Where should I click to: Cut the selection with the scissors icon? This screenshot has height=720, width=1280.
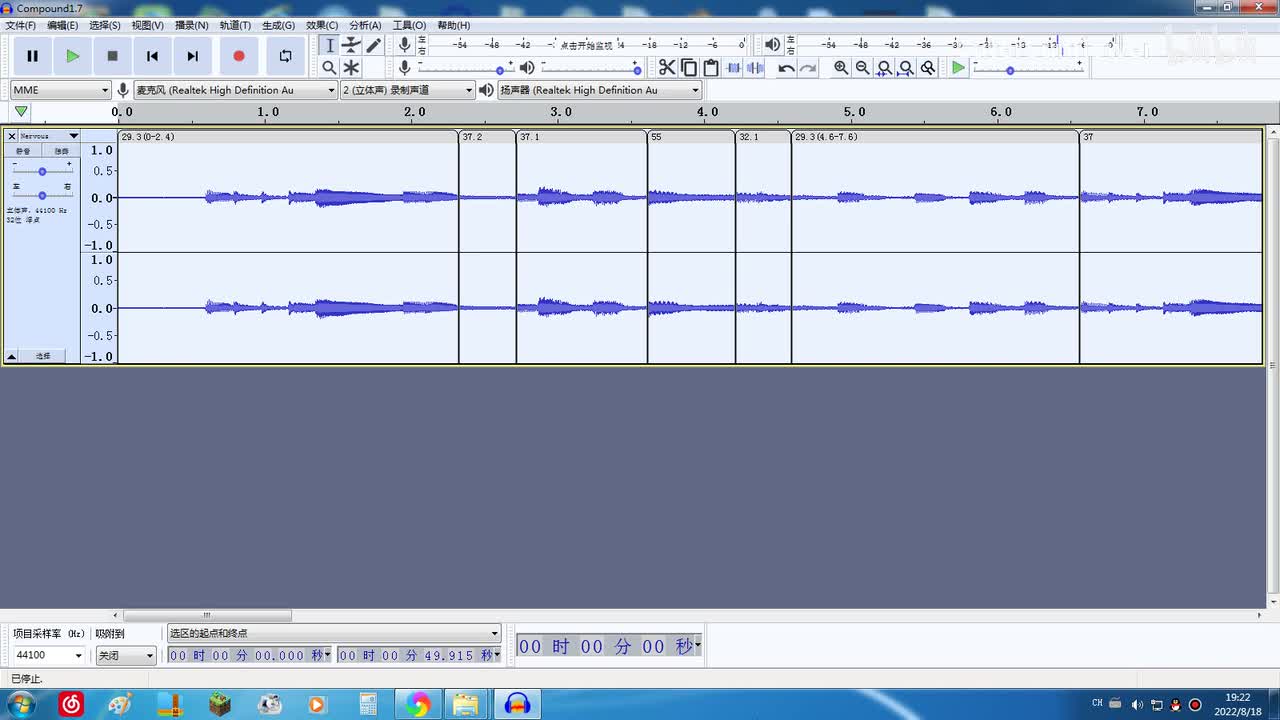[x=667, y=67]
